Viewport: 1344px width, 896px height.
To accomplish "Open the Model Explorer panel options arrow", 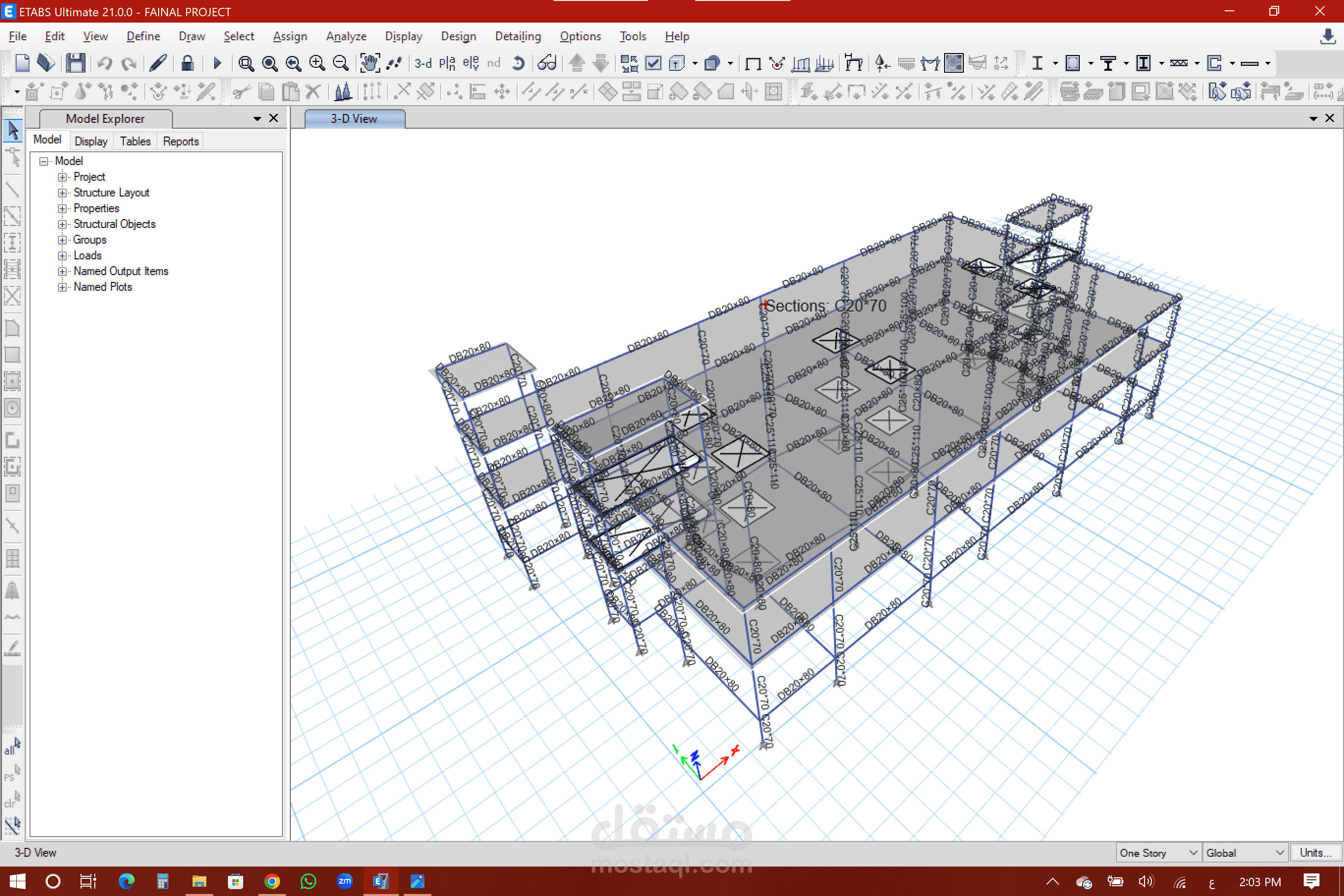I will click(257, 118).
